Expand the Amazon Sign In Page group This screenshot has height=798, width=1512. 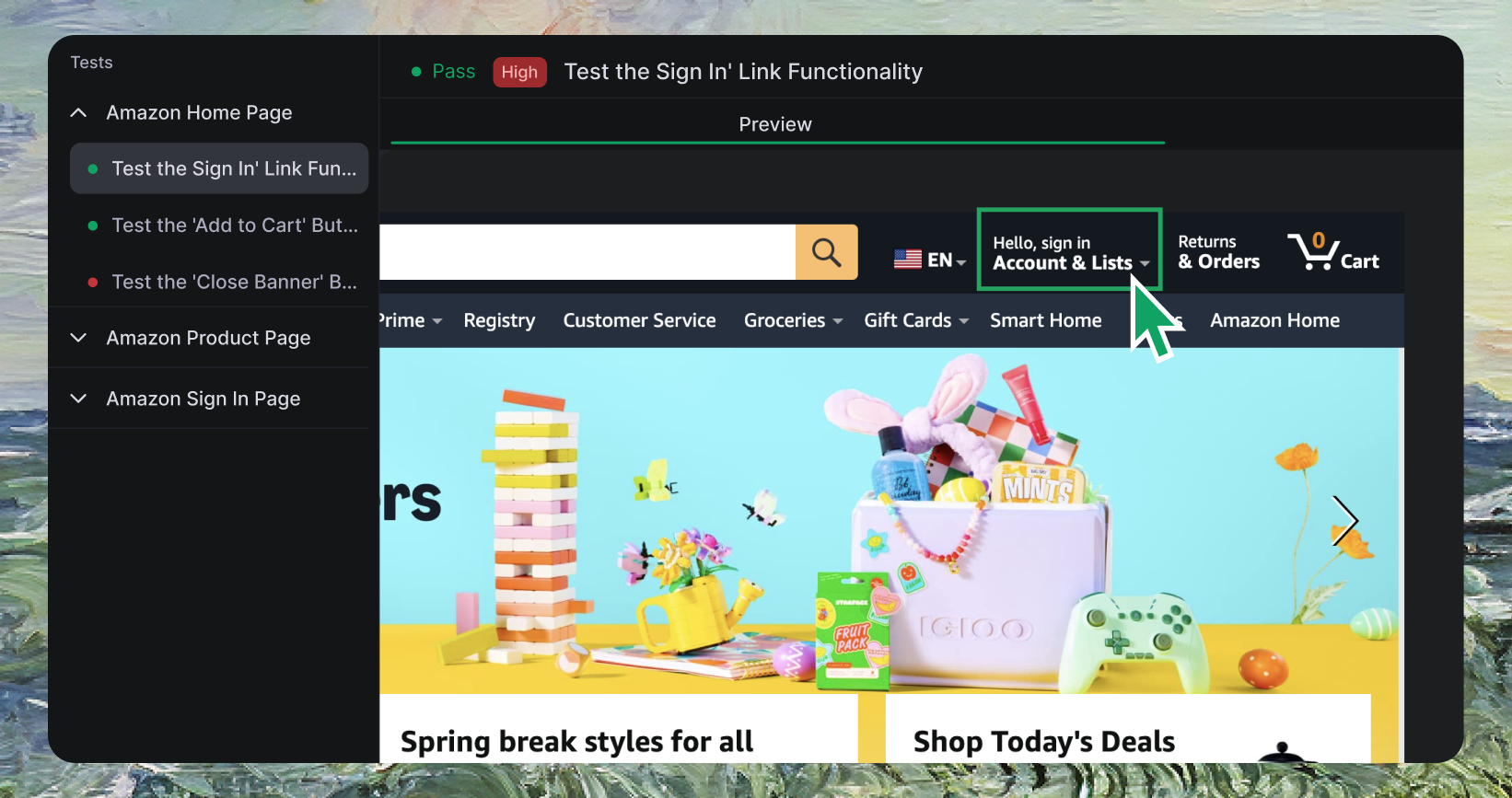click(78, 399)
